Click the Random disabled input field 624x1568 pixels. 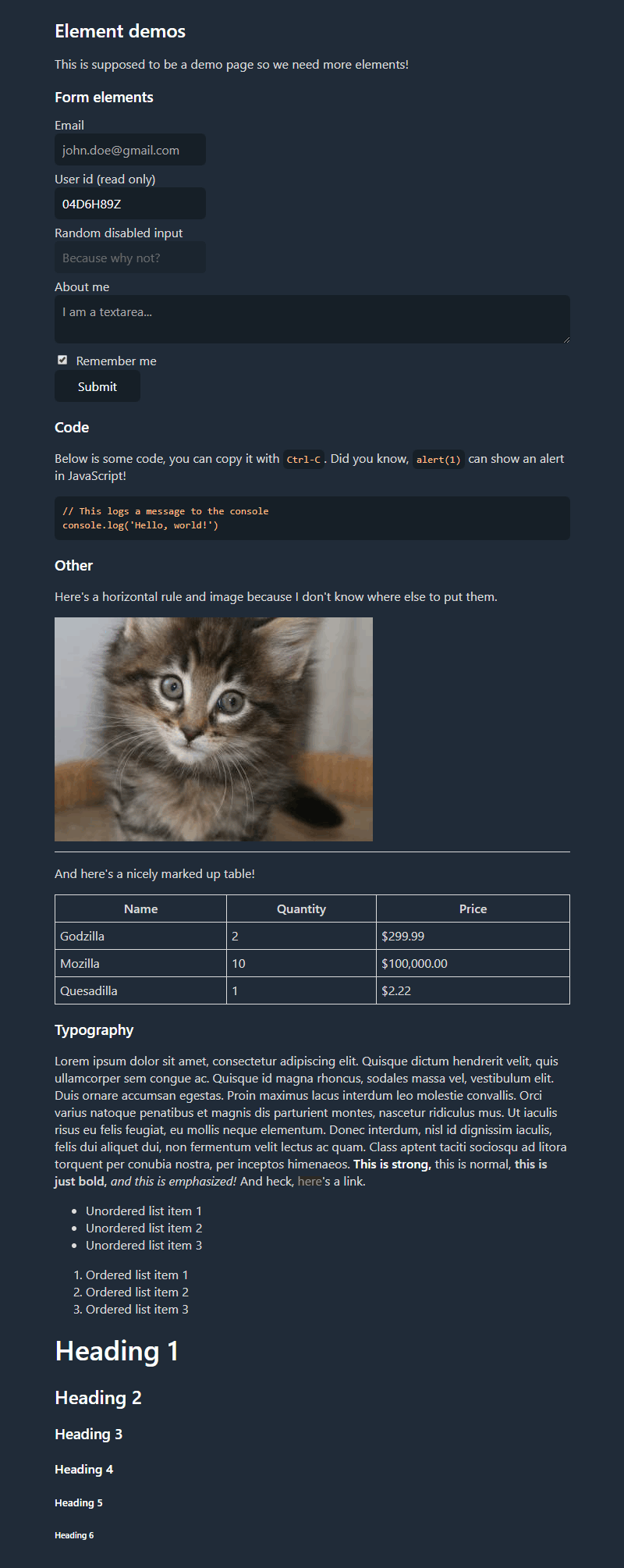click(x=130, y=258)
